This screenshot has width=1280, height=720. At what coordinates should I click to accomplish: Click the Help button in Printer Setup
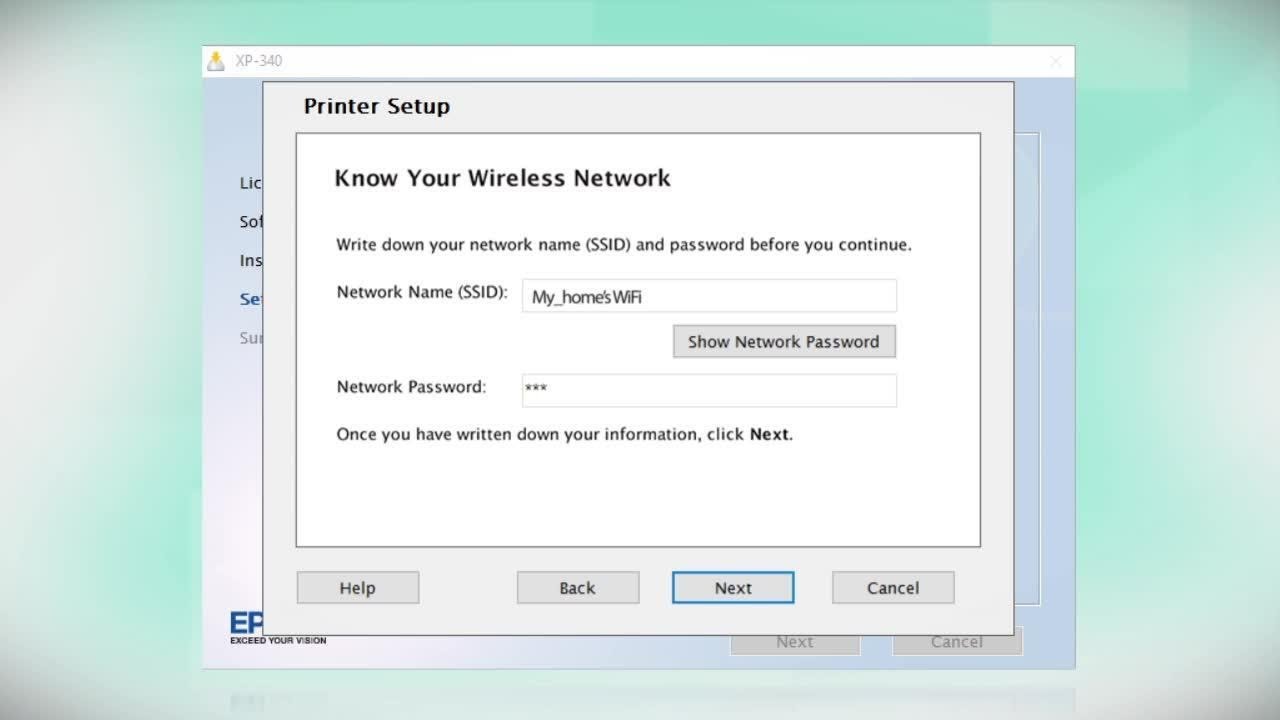[357, 588]
